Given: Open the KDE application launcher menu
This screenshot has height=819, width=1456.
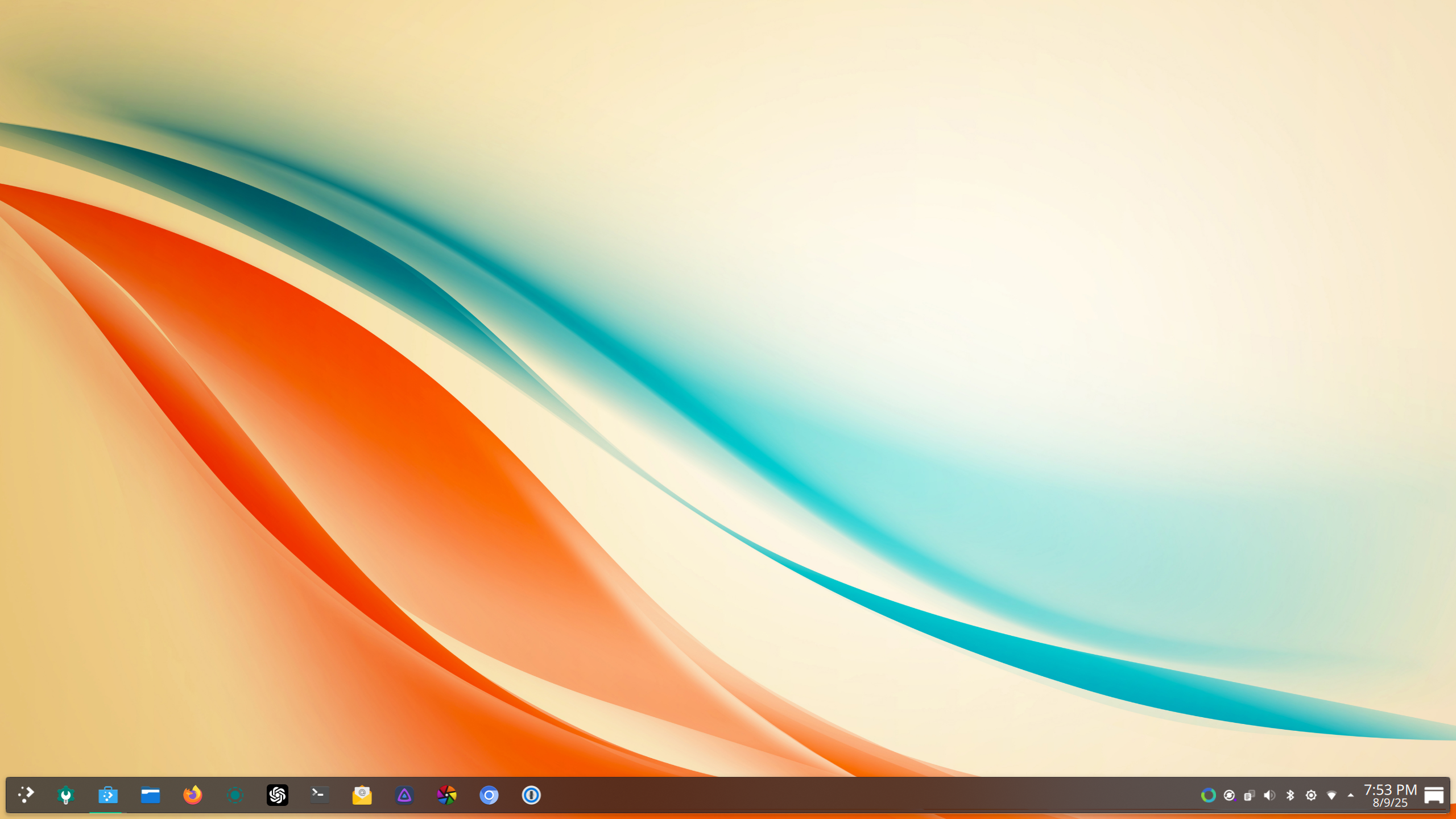Looking at the screenshot, I should point(26,795).
